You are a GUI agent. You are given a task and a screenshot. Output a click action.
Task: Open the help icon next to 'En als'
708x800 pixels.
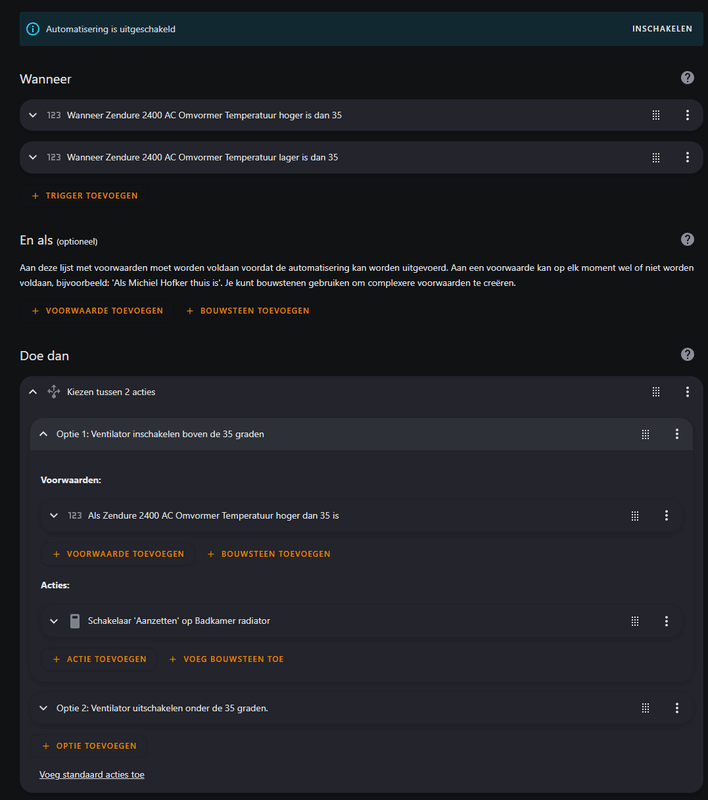point(687,239)
